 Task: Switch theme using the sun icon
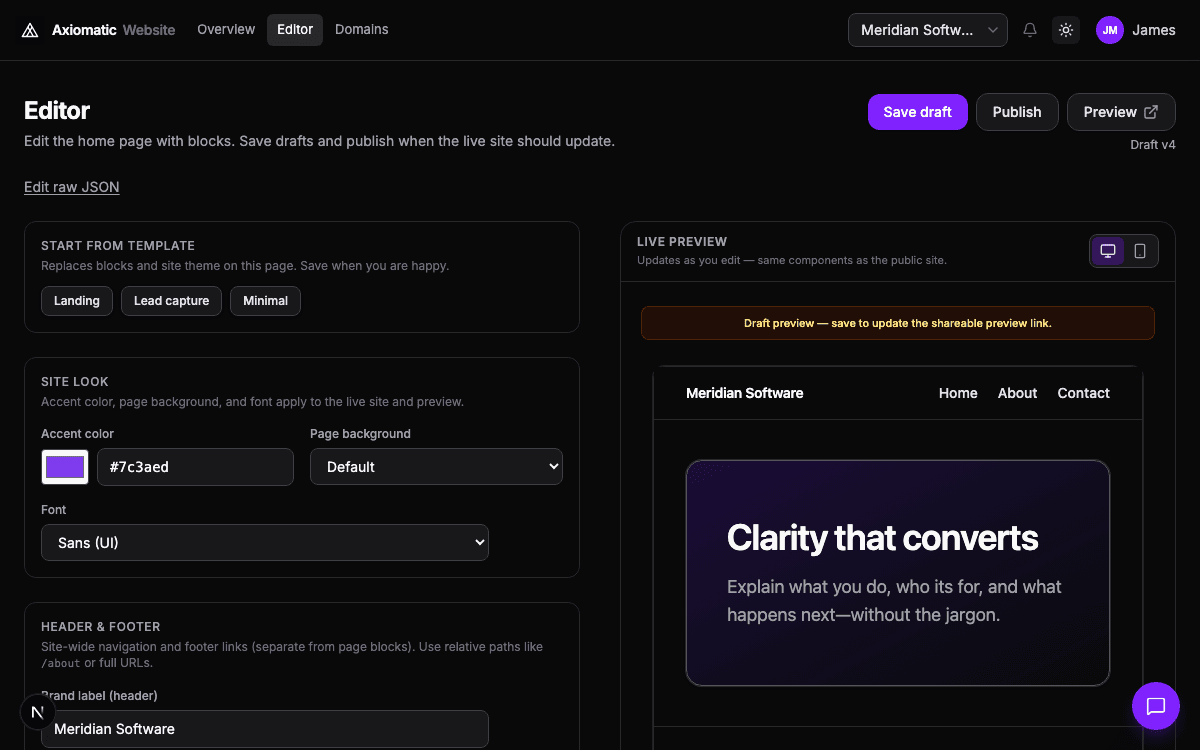click(1065, 30)
